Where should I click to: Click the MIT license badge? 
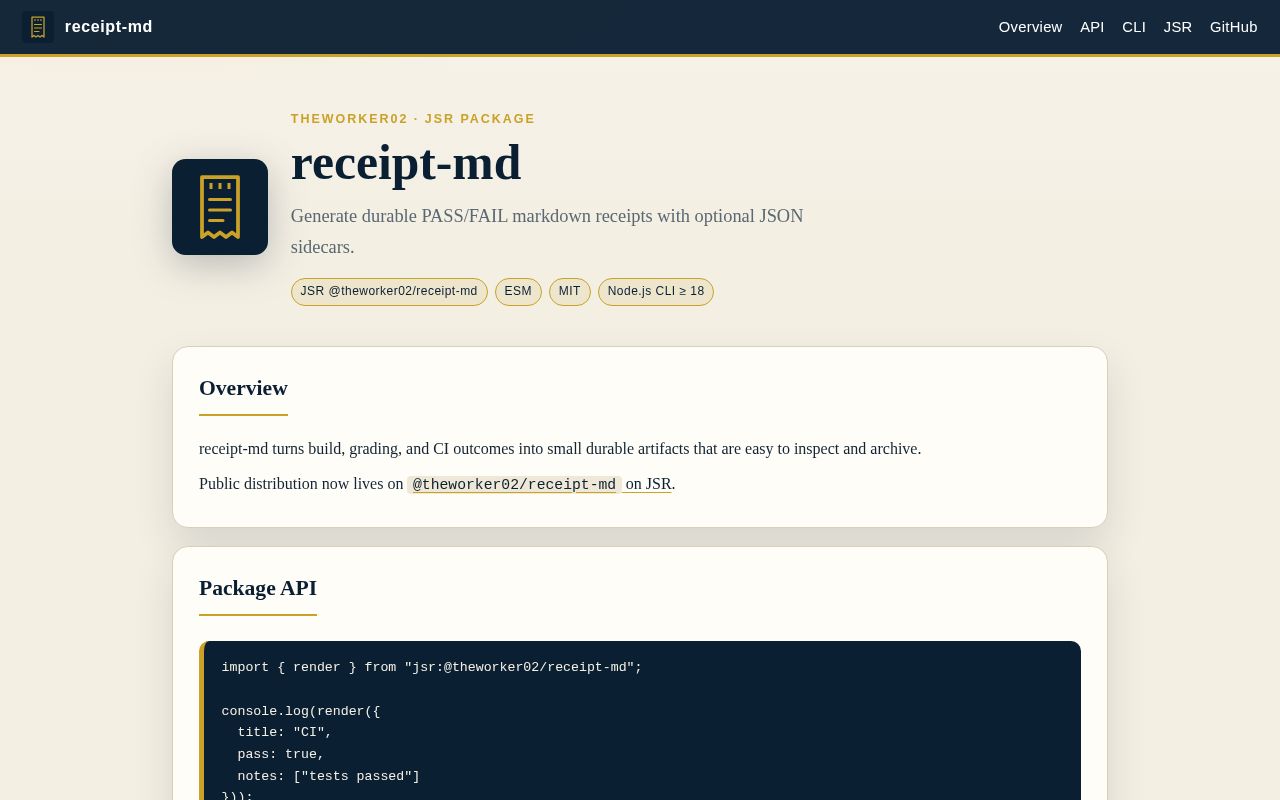pos(570,292)
